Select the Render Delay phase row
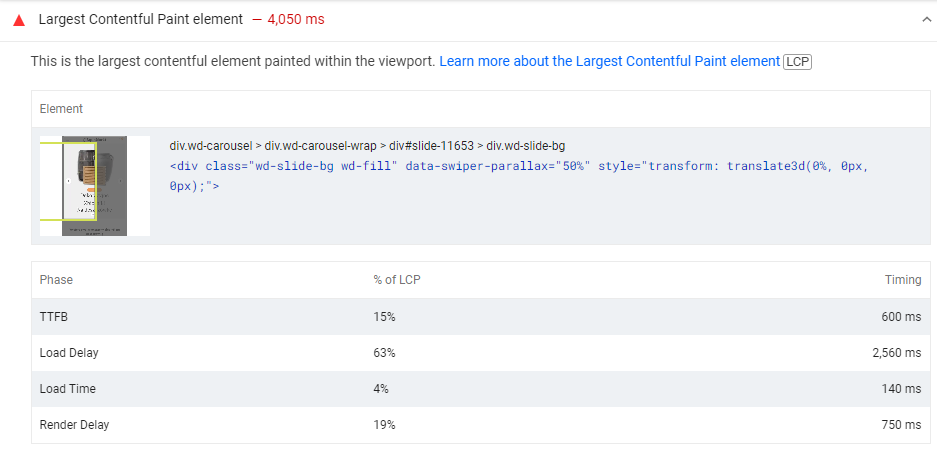The width and height of the screenshot is (937, 452). (480, 425)
